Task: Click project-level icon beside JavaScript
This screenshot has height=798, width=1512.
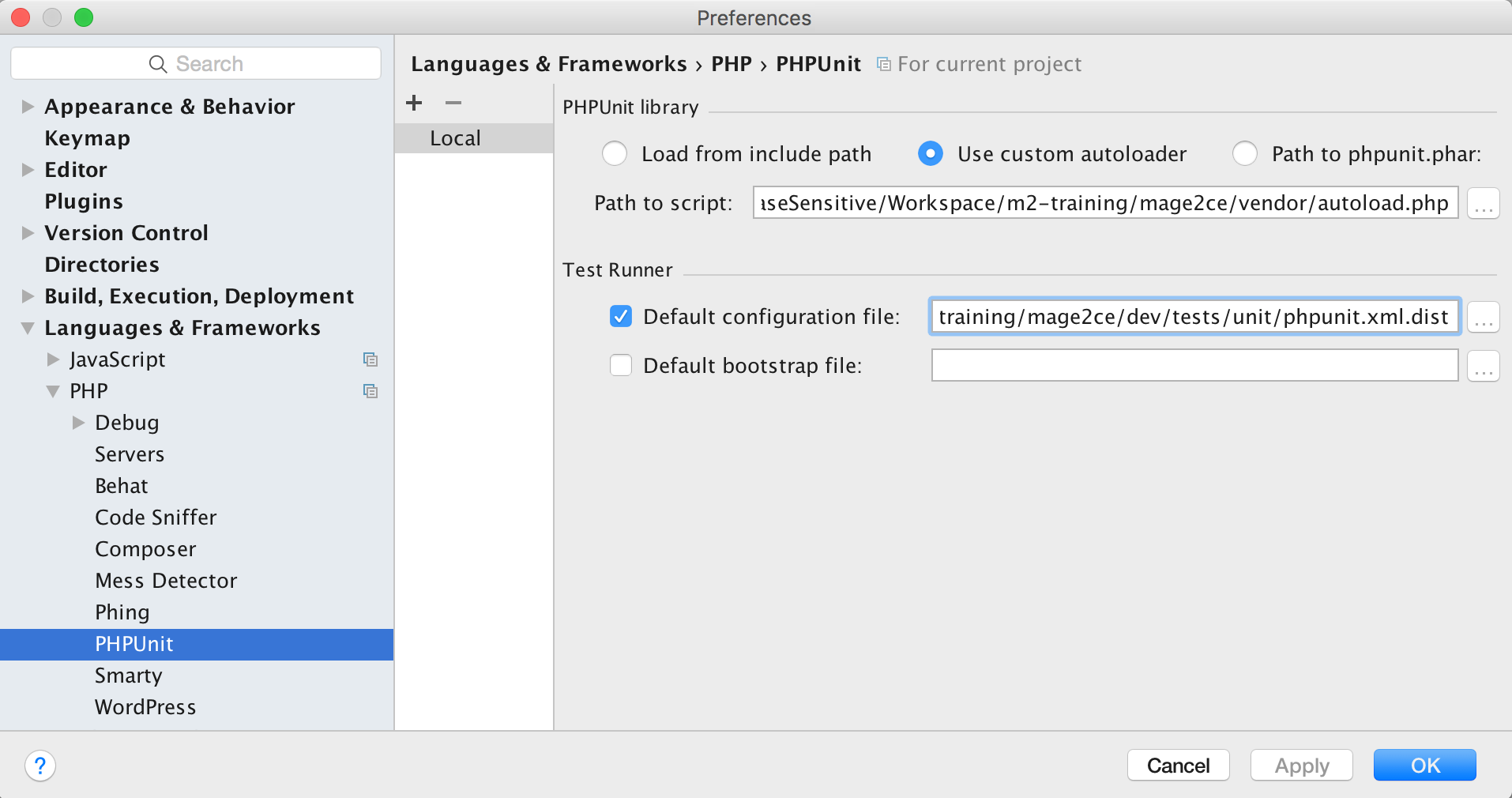Action: 370,359
